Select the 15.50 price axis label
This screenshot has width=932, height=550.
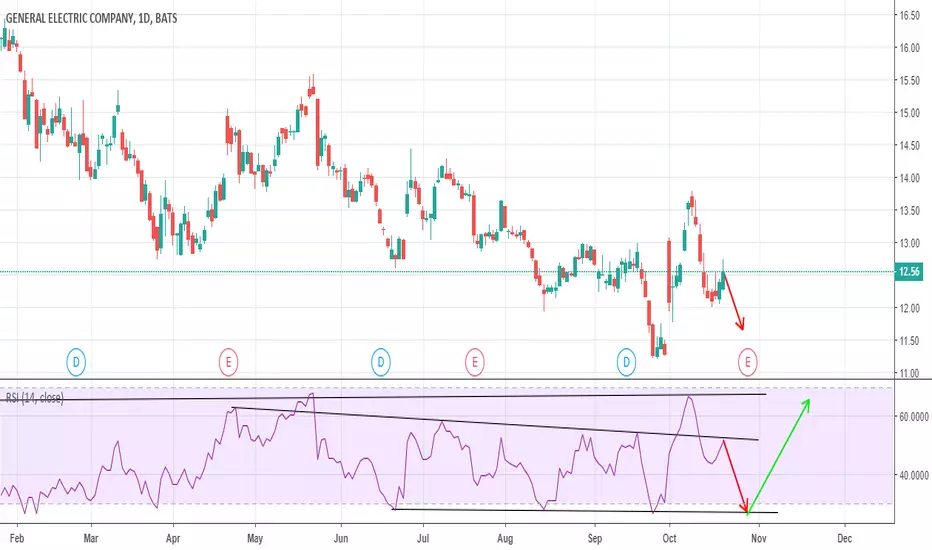(x=909, y=80)
